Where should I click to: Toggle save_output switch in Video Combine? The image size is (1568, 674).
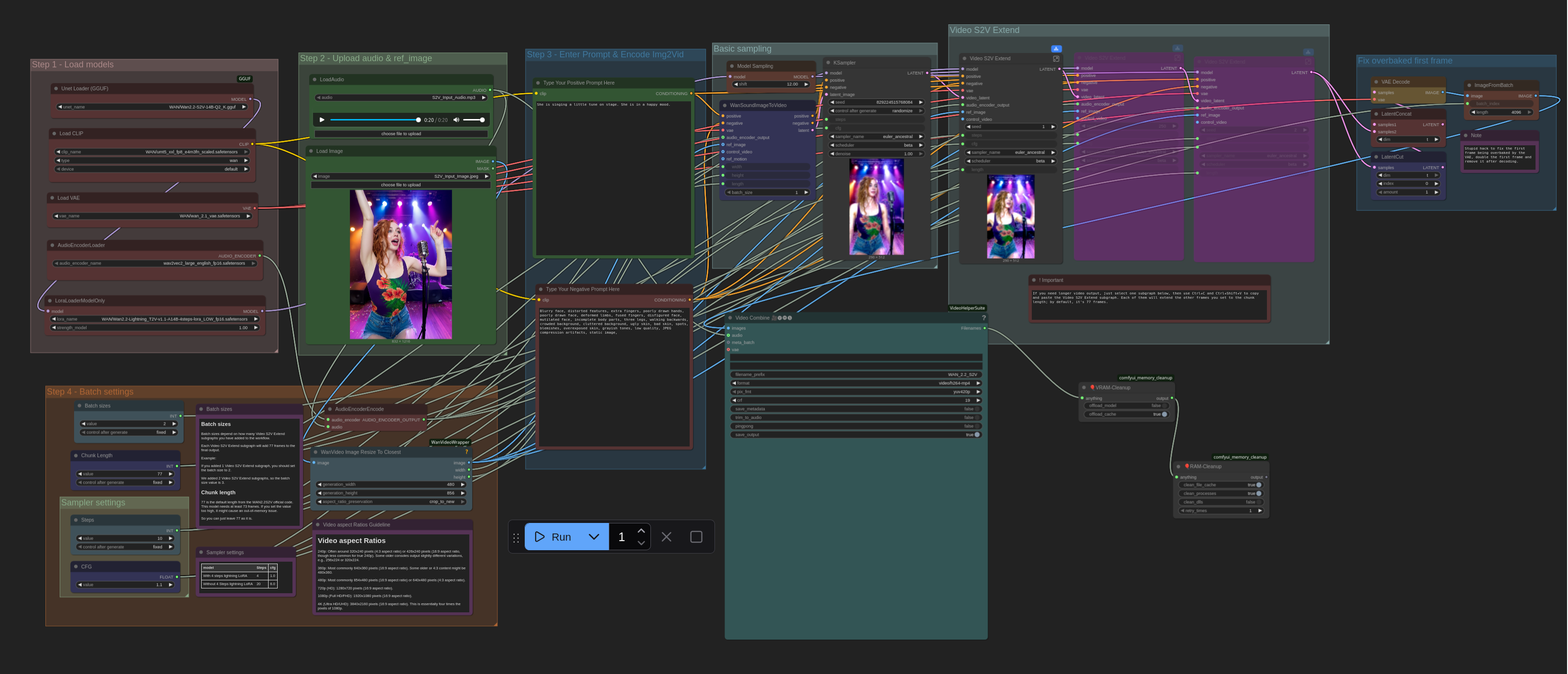click(977, 435)
